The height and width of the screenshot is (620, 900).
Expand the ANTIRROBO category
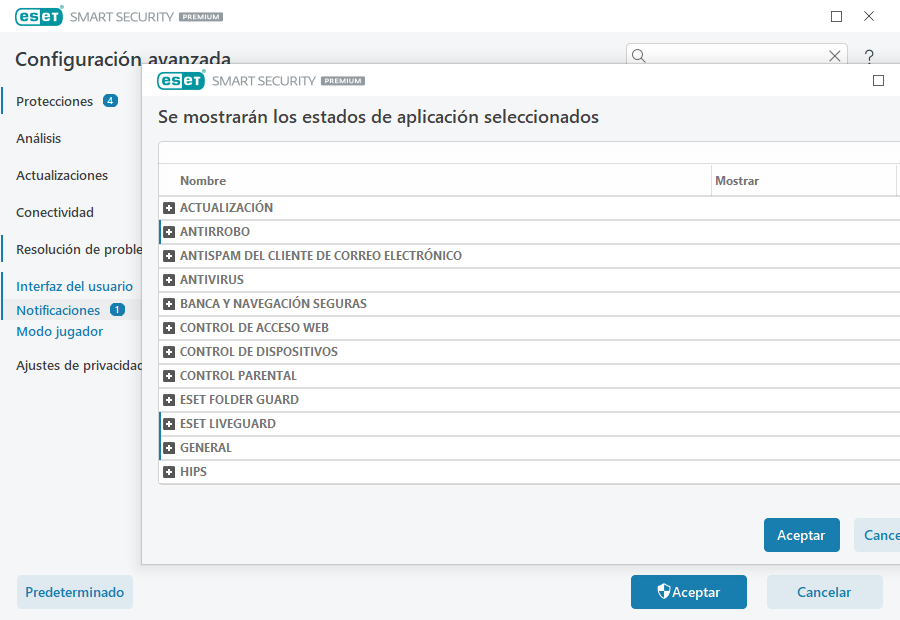click(x=168, y=231)
